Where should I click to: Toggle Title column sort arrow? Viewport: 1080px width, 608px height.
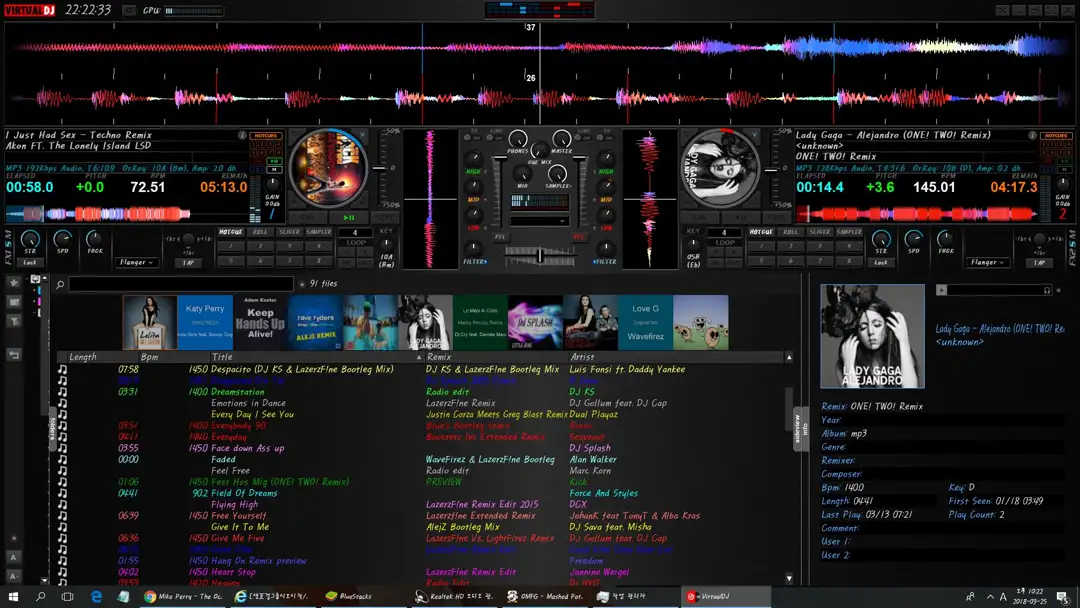tap(419, 357)
